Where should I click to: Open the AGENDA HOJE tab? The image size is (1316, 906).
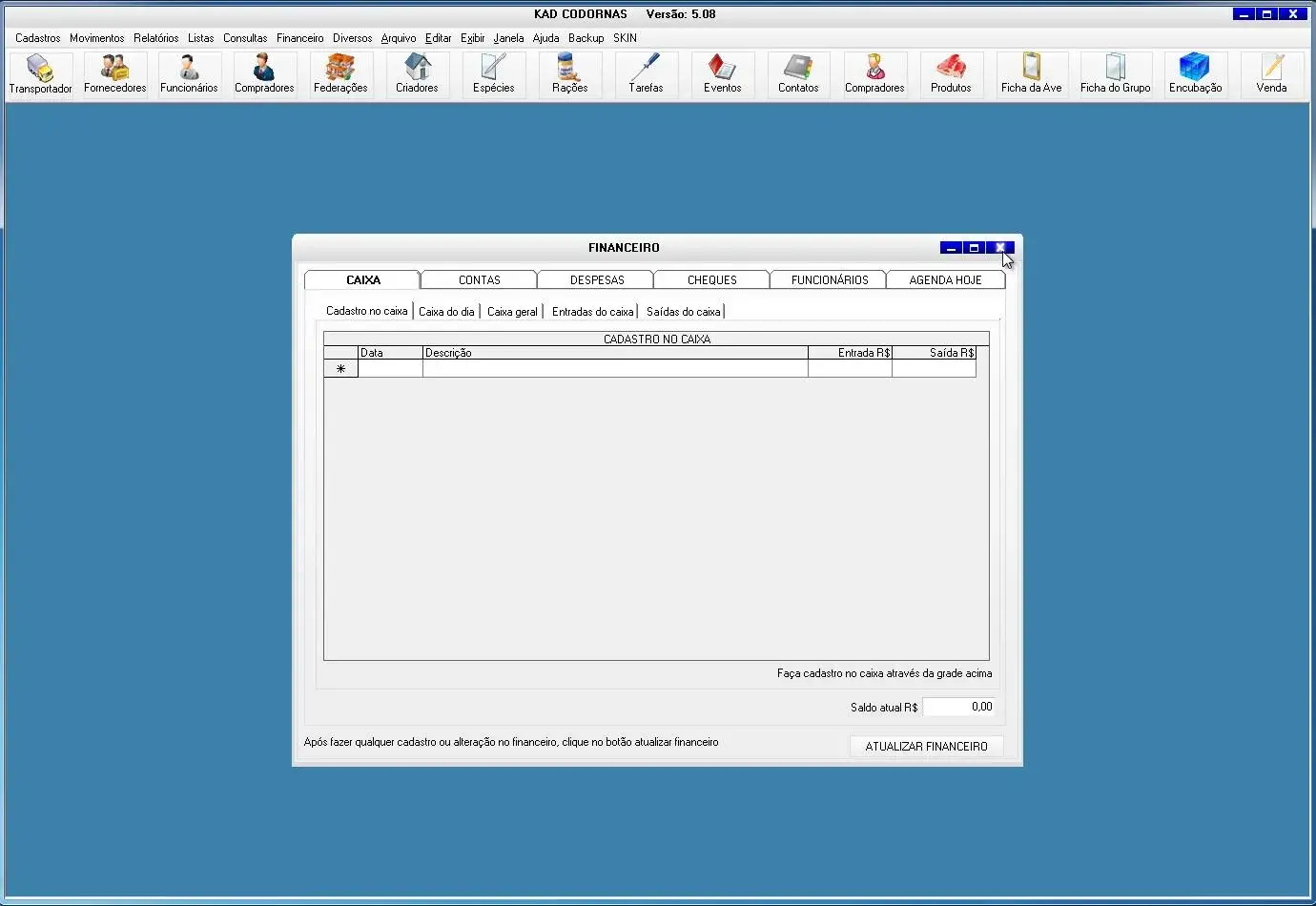click(945, 280)
